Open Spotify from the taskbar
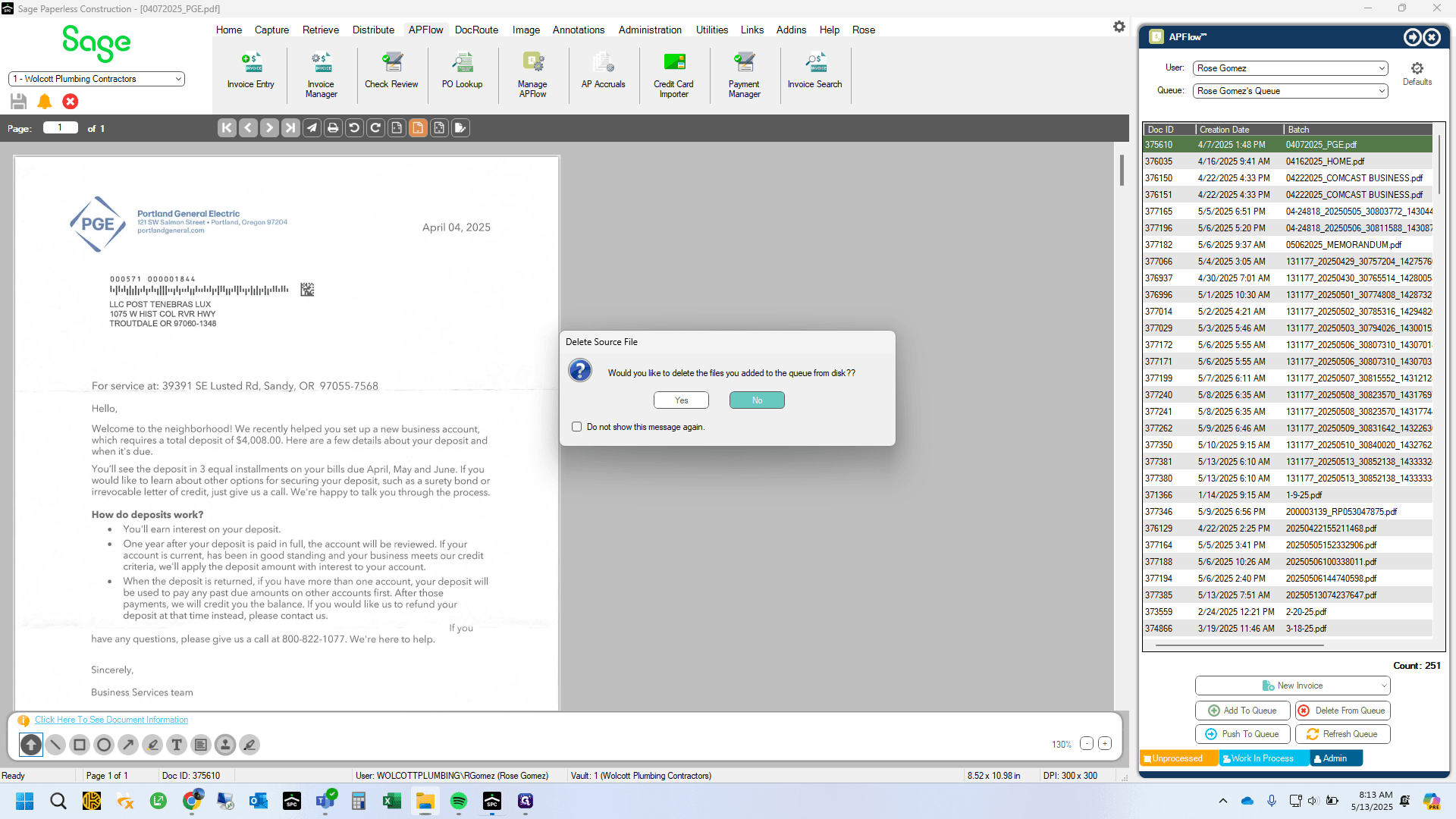 [459, 801]
